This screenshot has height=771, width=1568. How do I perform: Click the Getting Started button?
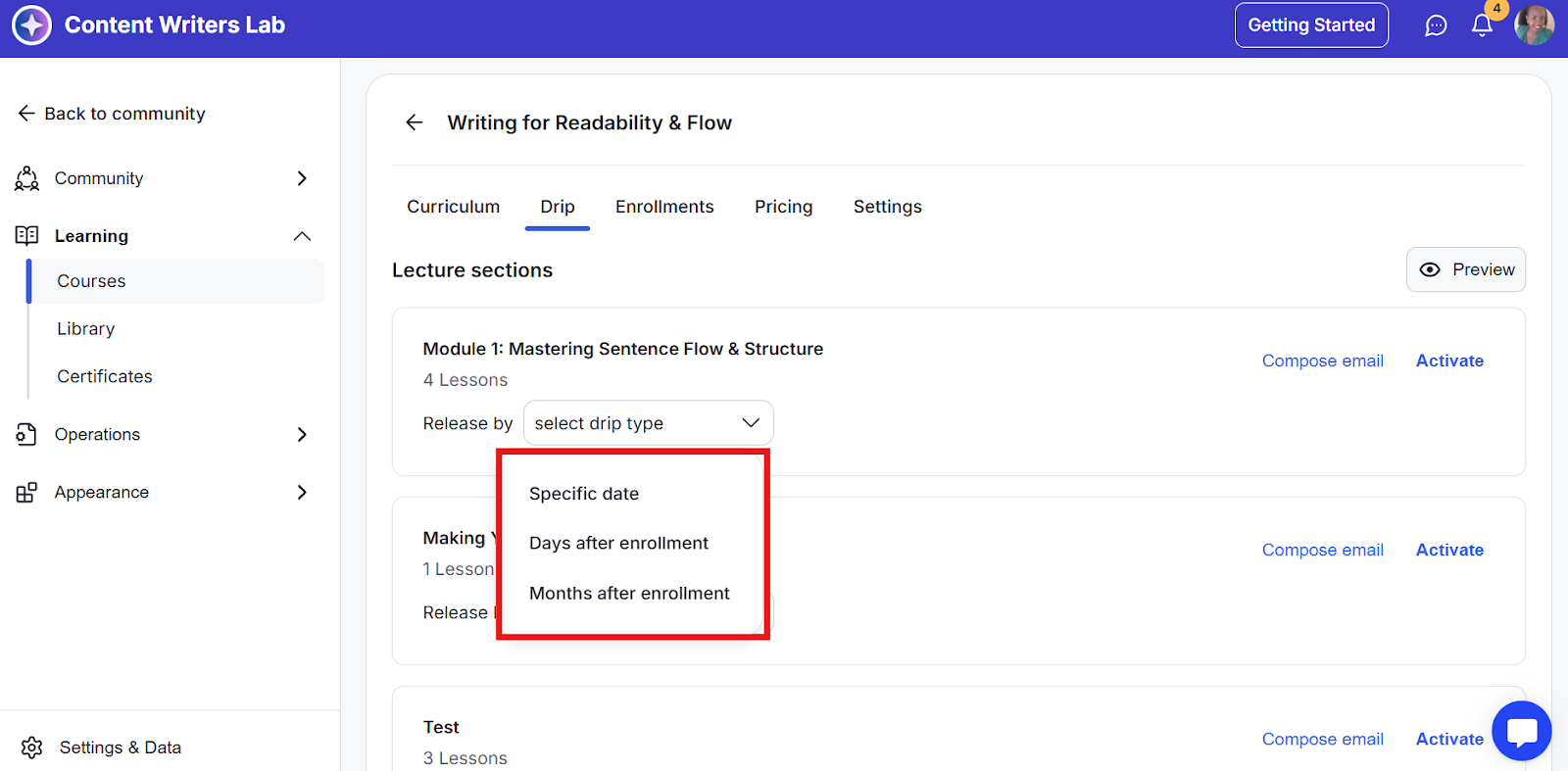point(1311,25)
